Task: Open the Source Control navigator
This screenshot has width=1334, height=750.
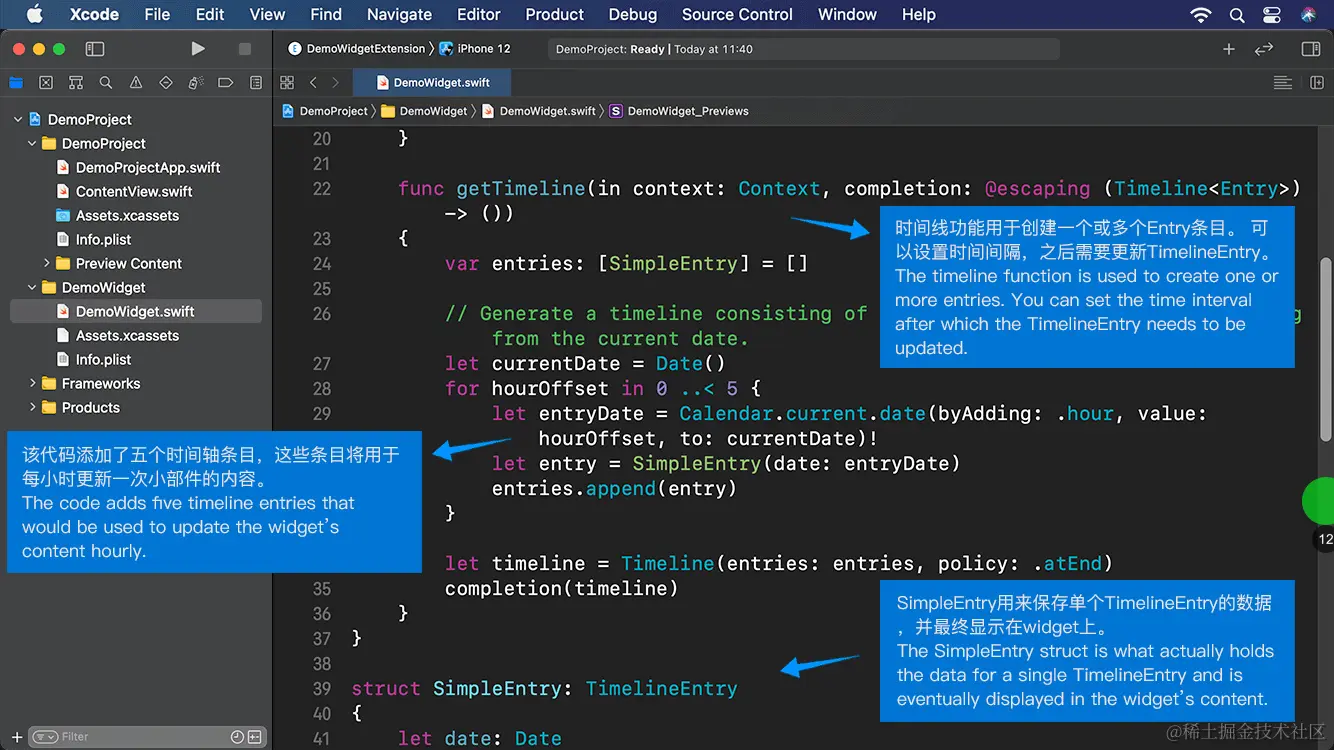Action: [x=46, y=83]
